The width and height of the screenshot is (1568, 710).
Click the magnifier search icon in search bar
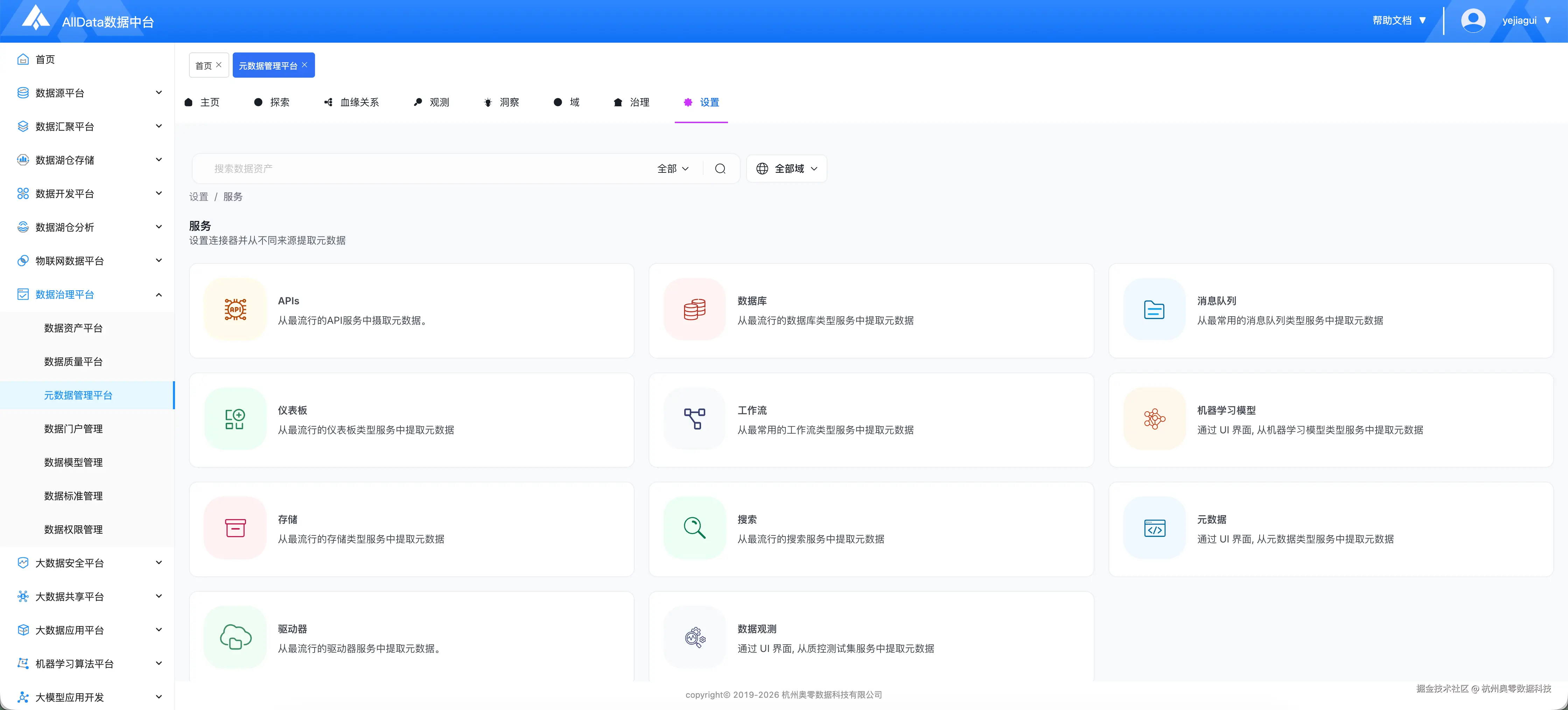720,169
